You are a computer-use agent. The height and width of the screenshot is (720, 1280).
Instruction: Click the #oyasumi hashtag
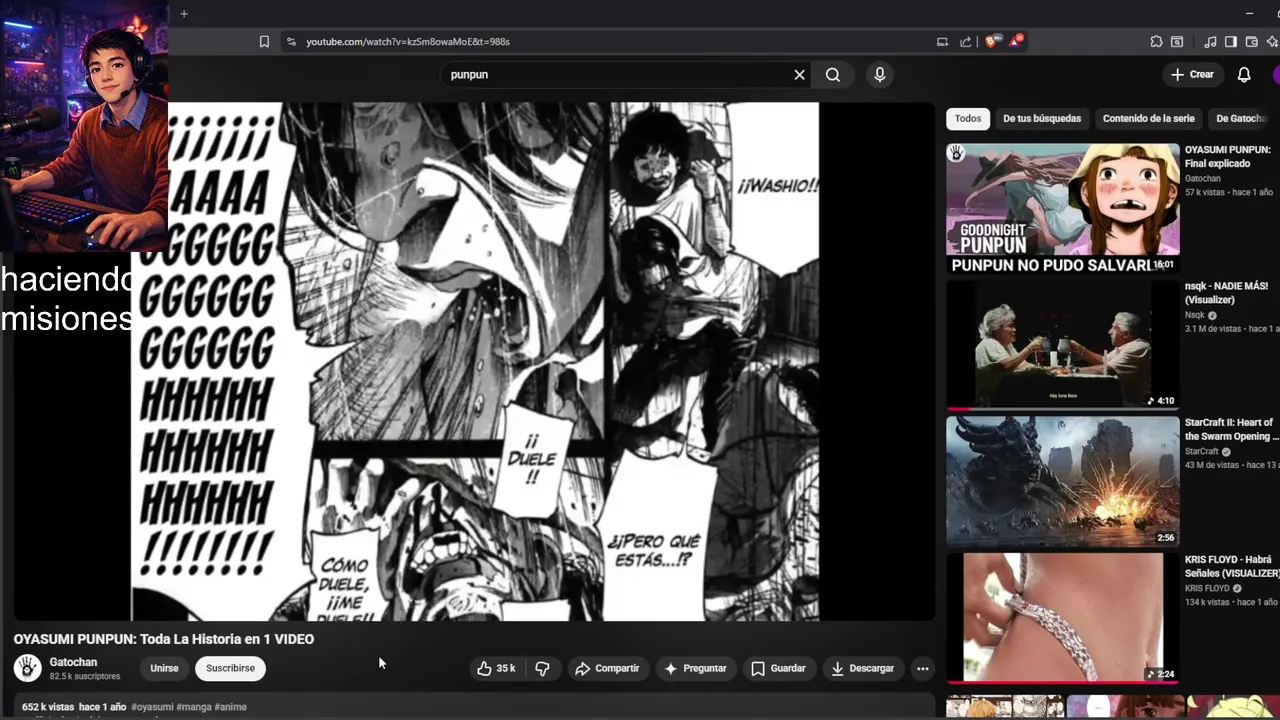point(152,707)
